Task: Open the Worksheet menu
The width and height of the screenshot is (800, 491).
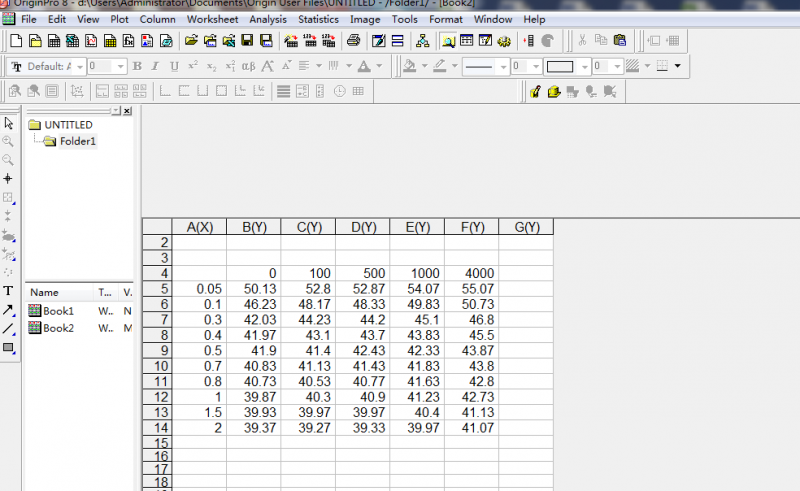Action: click(212, 19)
